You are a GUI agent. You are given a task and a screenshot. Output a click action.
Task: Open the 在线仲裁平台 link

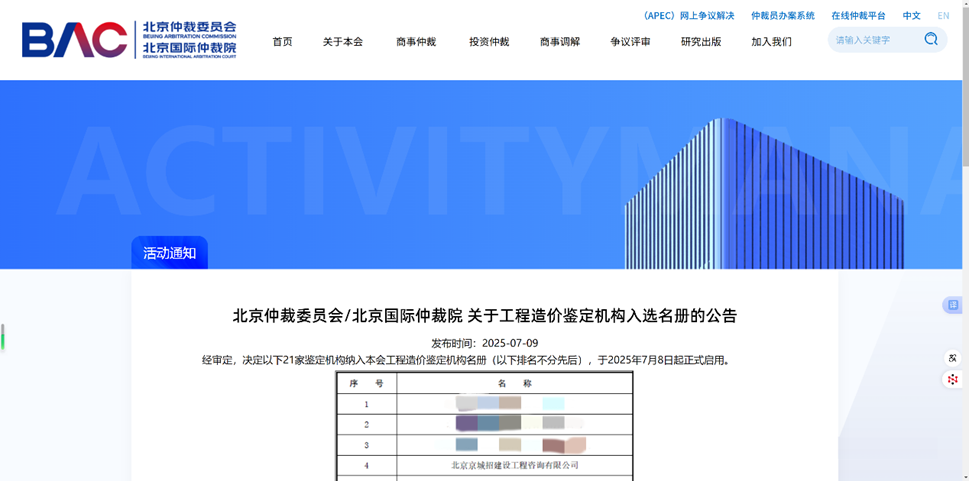tap(858, 16)
